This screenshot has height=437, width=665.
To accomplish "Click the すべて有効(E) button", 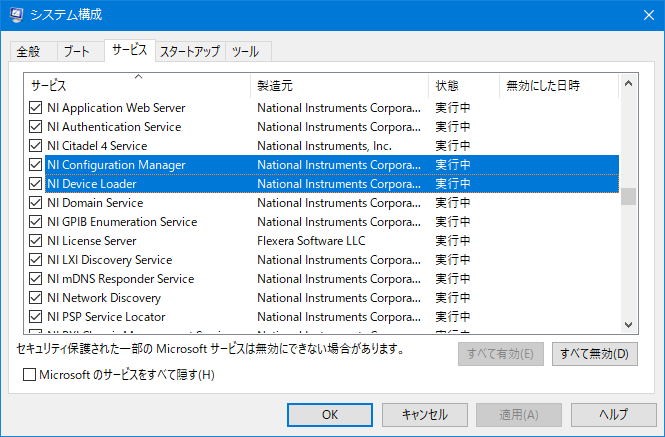I will [x=500, y=354].
